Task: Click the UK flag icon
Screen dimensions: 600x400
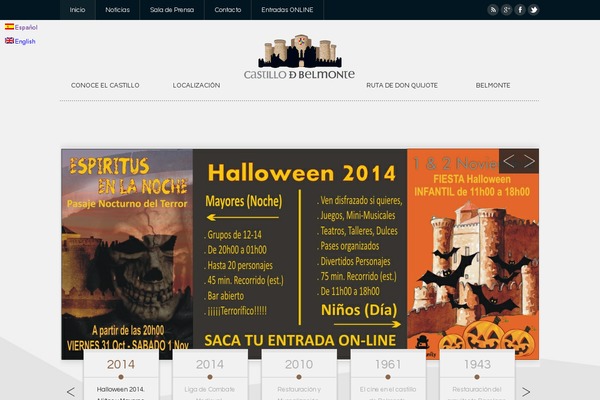Action: pos(9,41)
